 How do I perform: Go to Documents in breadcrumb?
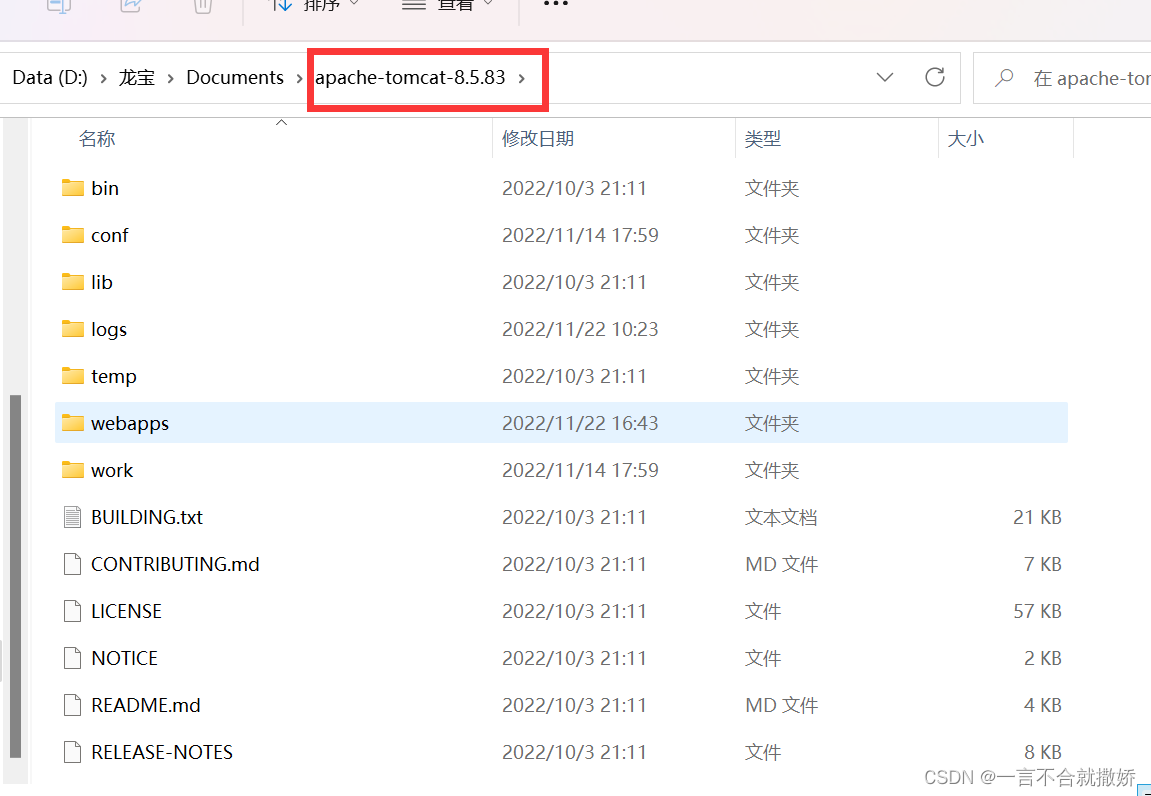pyautogui.click(x=235, y=78)
